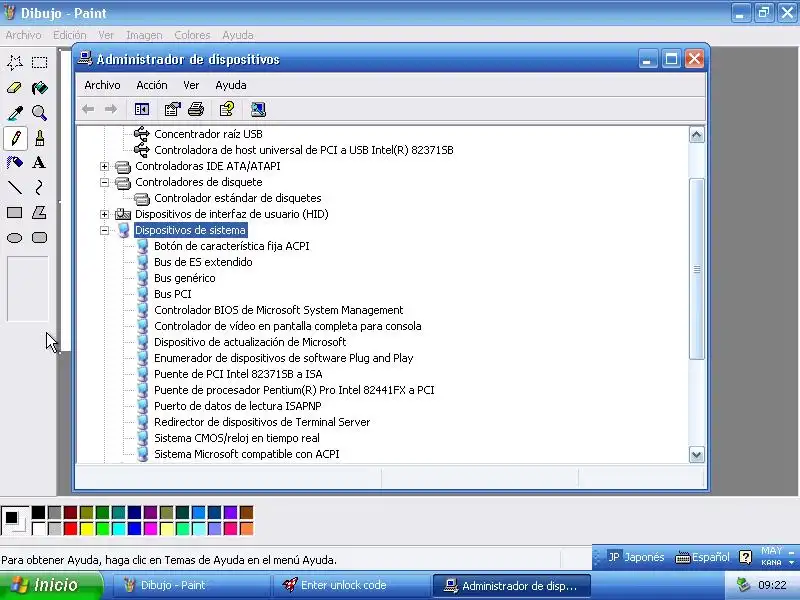Screen dimensions: 800x600
Task: Pick the yellow color swatch in palette
Action: point(87,528)
